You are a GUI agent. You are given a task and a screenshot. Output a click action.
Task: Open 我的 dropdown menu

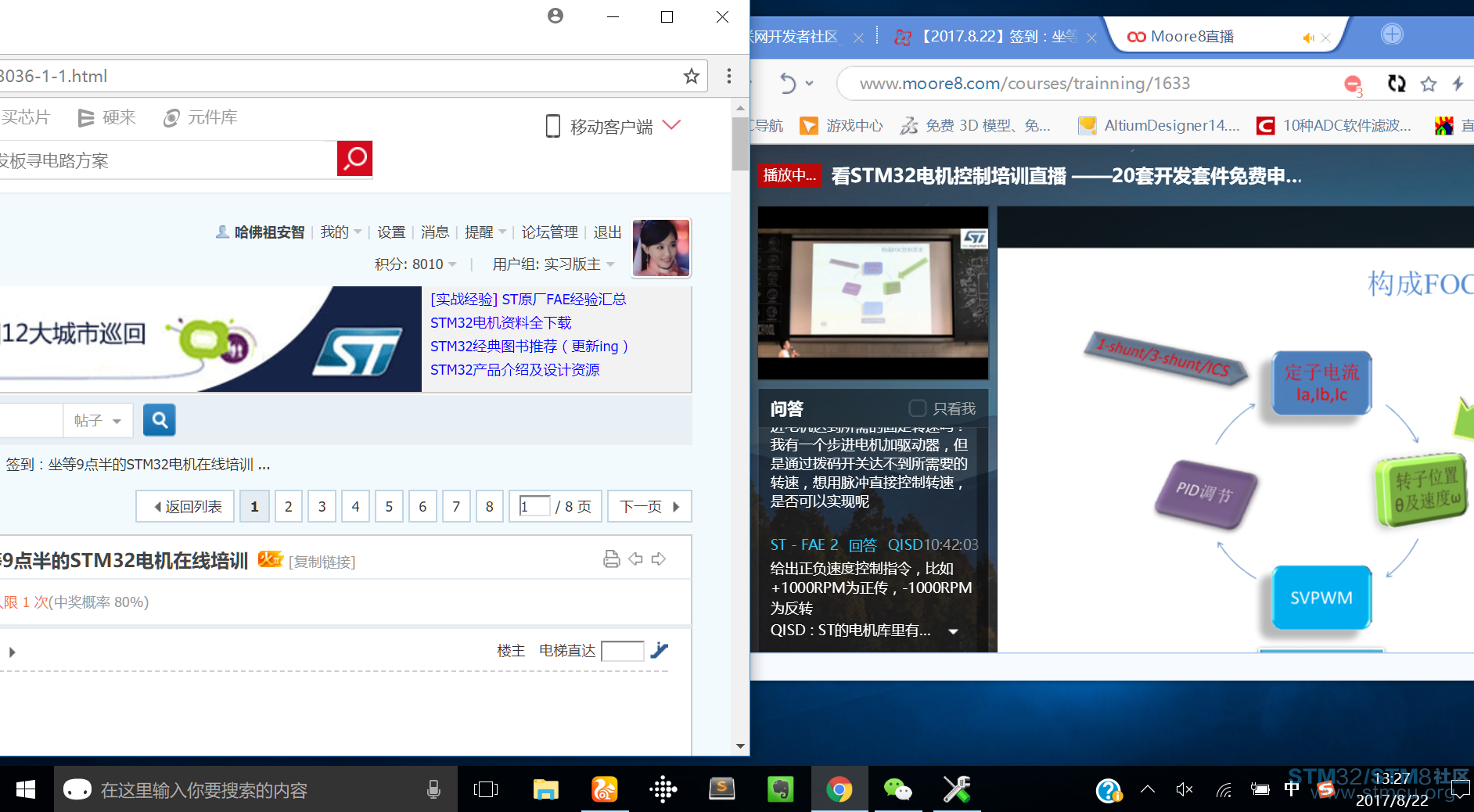click(340, 232)
